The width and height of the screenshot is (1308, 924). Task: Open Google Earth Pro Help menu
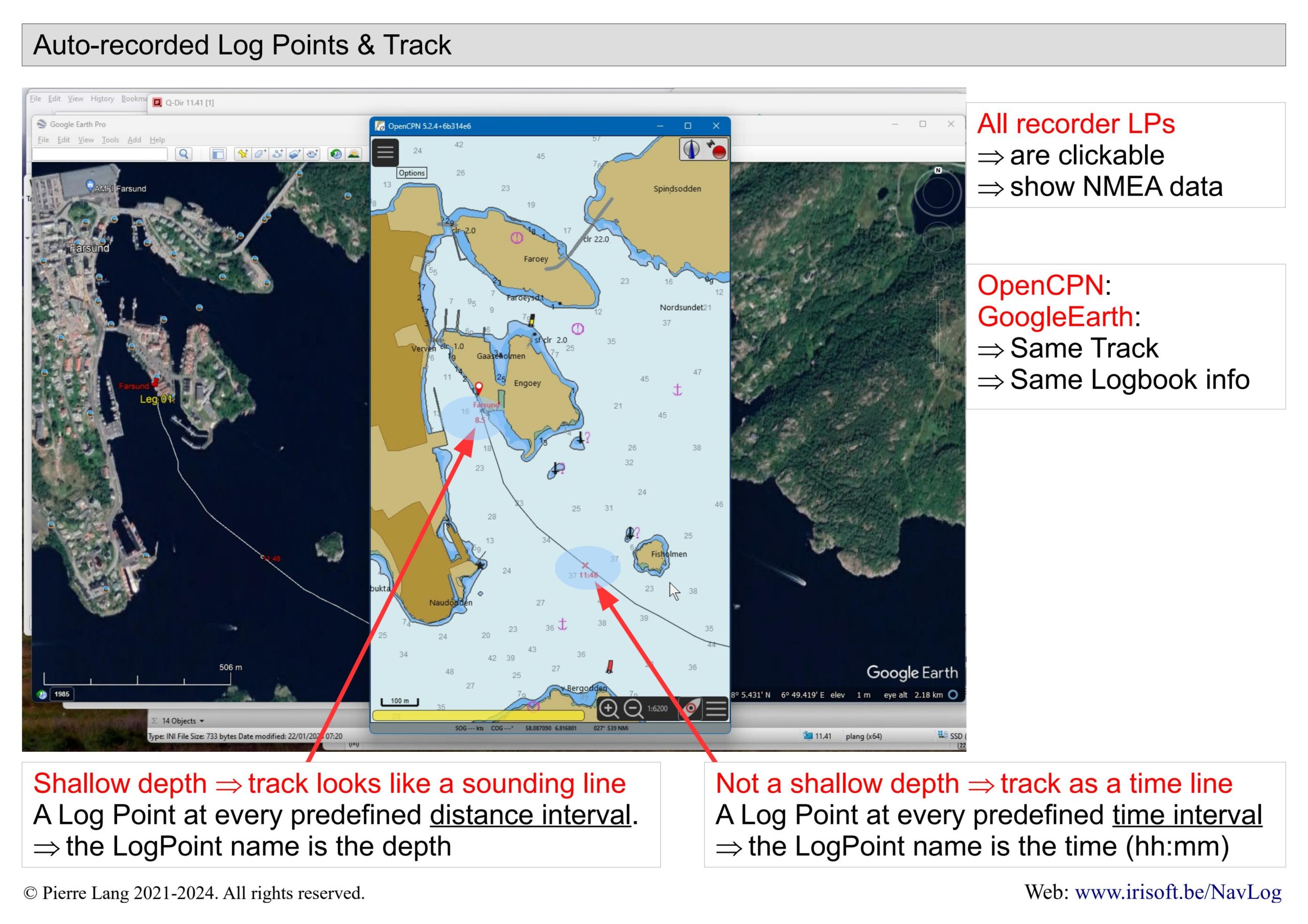[157, 140]
